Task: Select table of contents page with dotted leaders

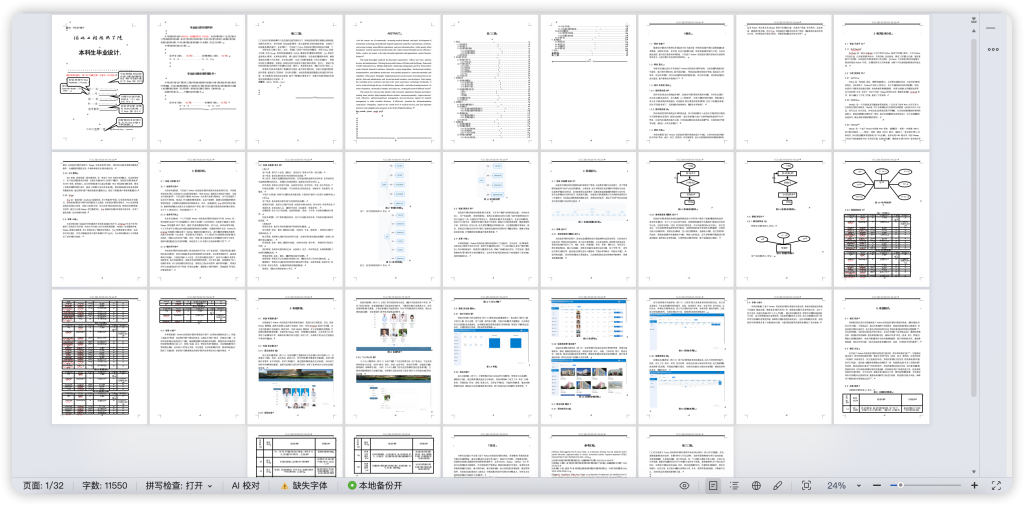Action: point(490,82)
